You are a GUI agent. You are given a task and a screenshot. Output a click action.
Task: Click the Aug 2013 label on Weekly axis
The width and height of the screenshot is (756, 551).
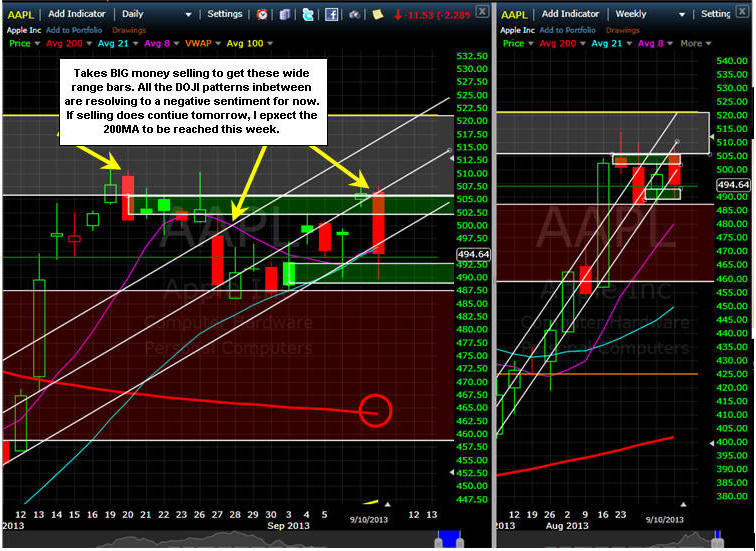[x=567, y=526]
